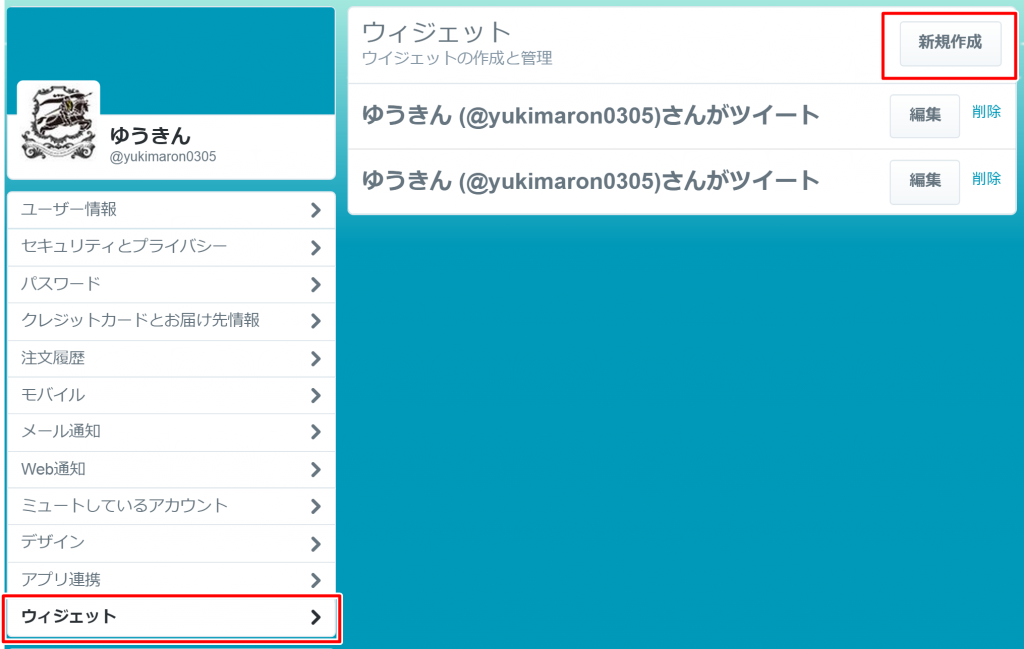Delete the second tweet widget via 削除
Image resolution: width=1024 pixels, height=649 pixels.
click(x=986, y=178)
